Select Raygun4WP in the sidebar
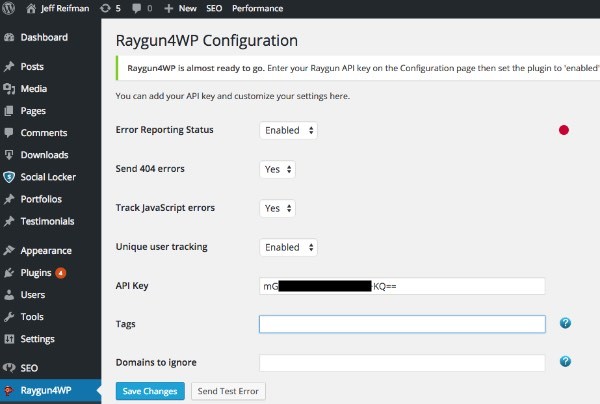 (46, 391)
